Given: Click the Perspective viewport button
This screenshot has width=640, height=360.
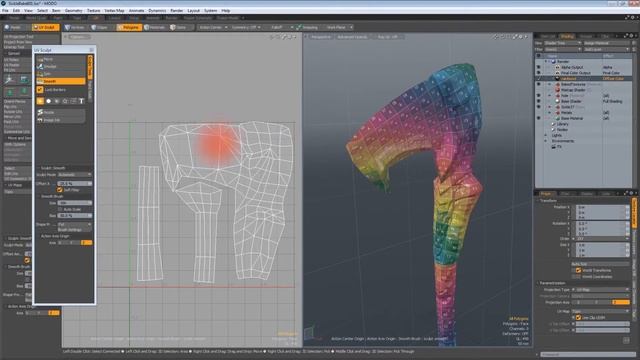Looking at the screenshot, I should (x=321, y=37).
